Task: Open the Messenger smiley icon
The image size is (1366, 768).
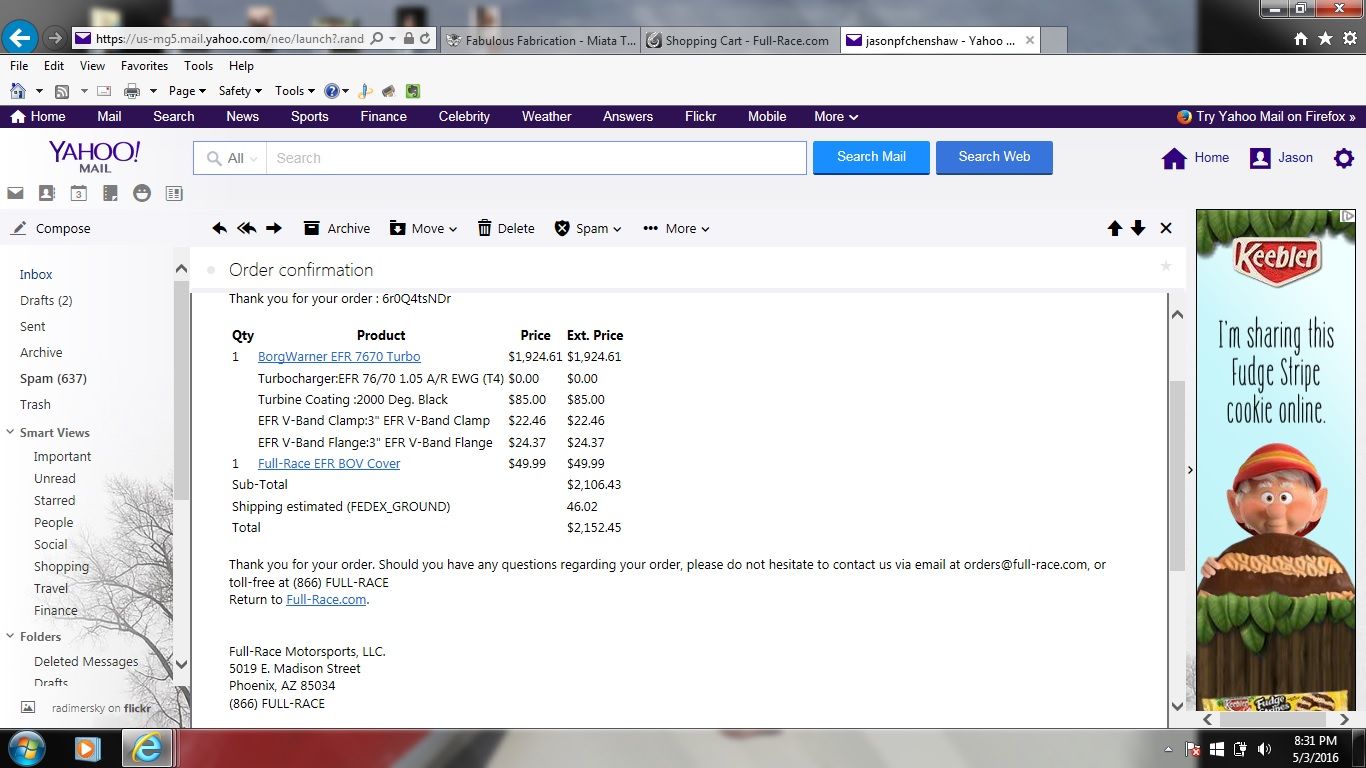Action: coord(142,193)
